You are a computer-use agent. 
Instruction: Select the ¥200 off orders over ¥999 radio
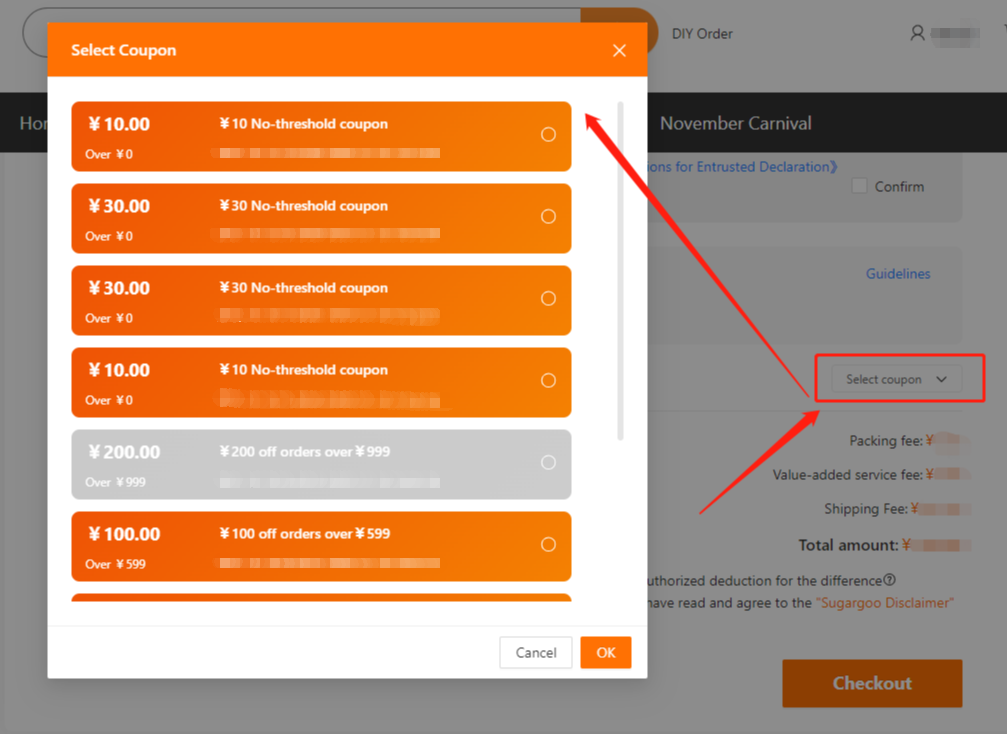tap(548, 462)
